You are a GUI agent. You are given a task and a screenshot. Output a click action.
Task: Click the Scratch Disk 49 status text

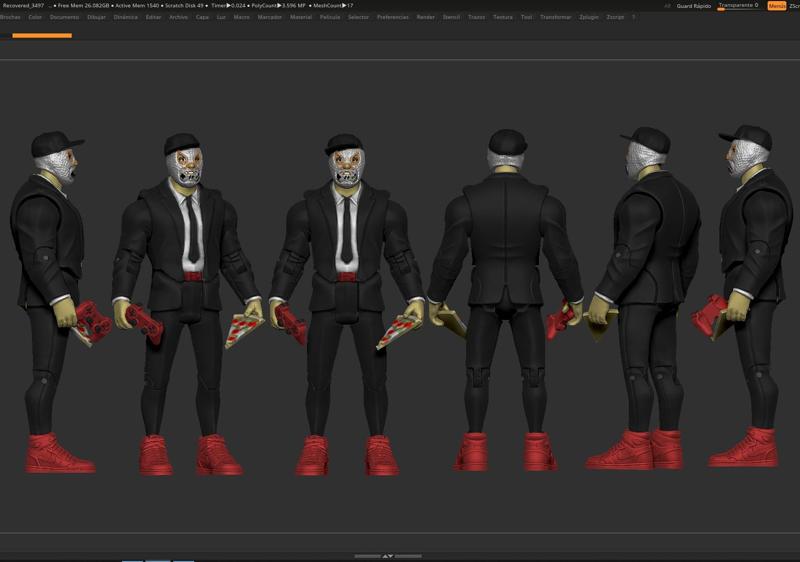click(x=184, y=6)
